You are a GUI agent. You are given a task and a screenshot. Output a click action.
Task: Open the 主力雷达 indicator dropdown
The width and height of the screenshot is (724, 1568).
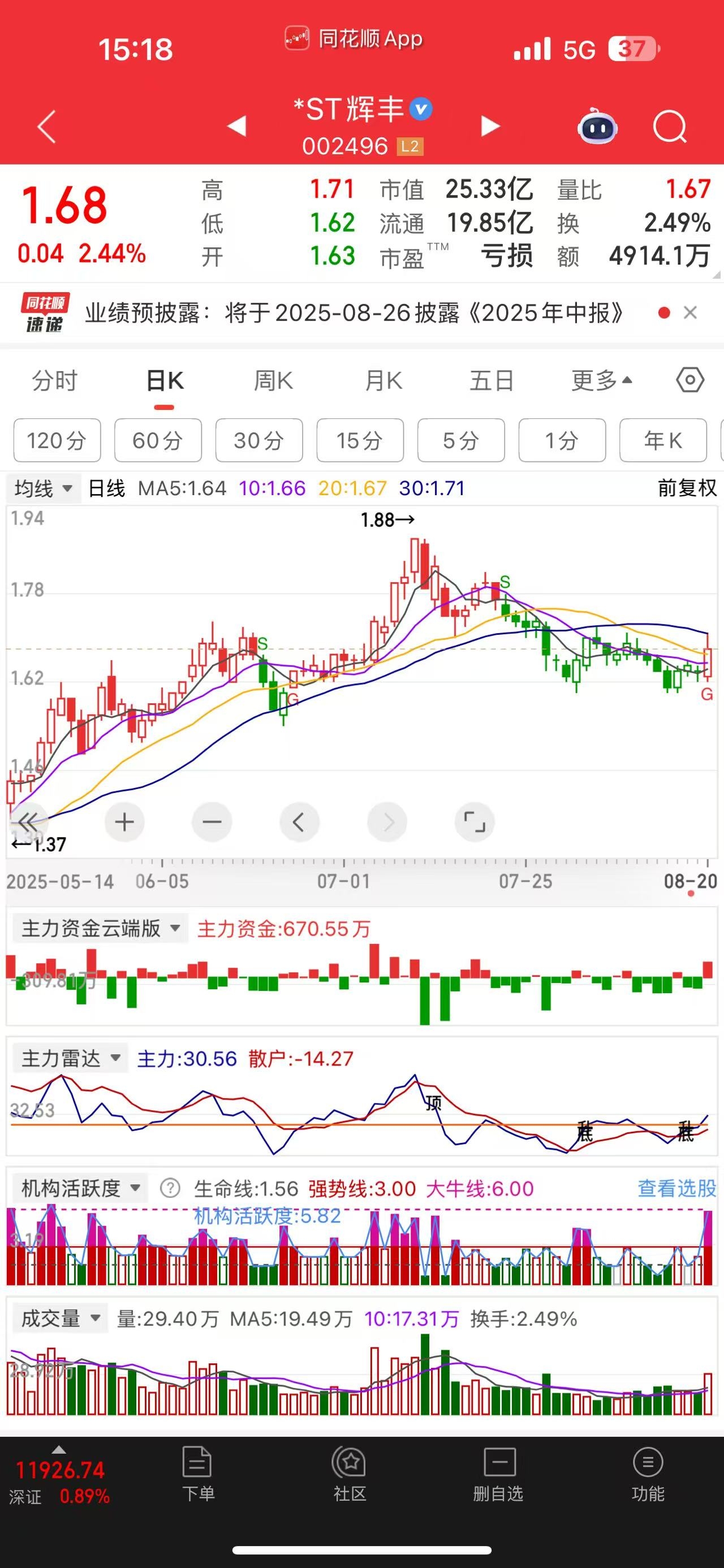[71, 1059]
